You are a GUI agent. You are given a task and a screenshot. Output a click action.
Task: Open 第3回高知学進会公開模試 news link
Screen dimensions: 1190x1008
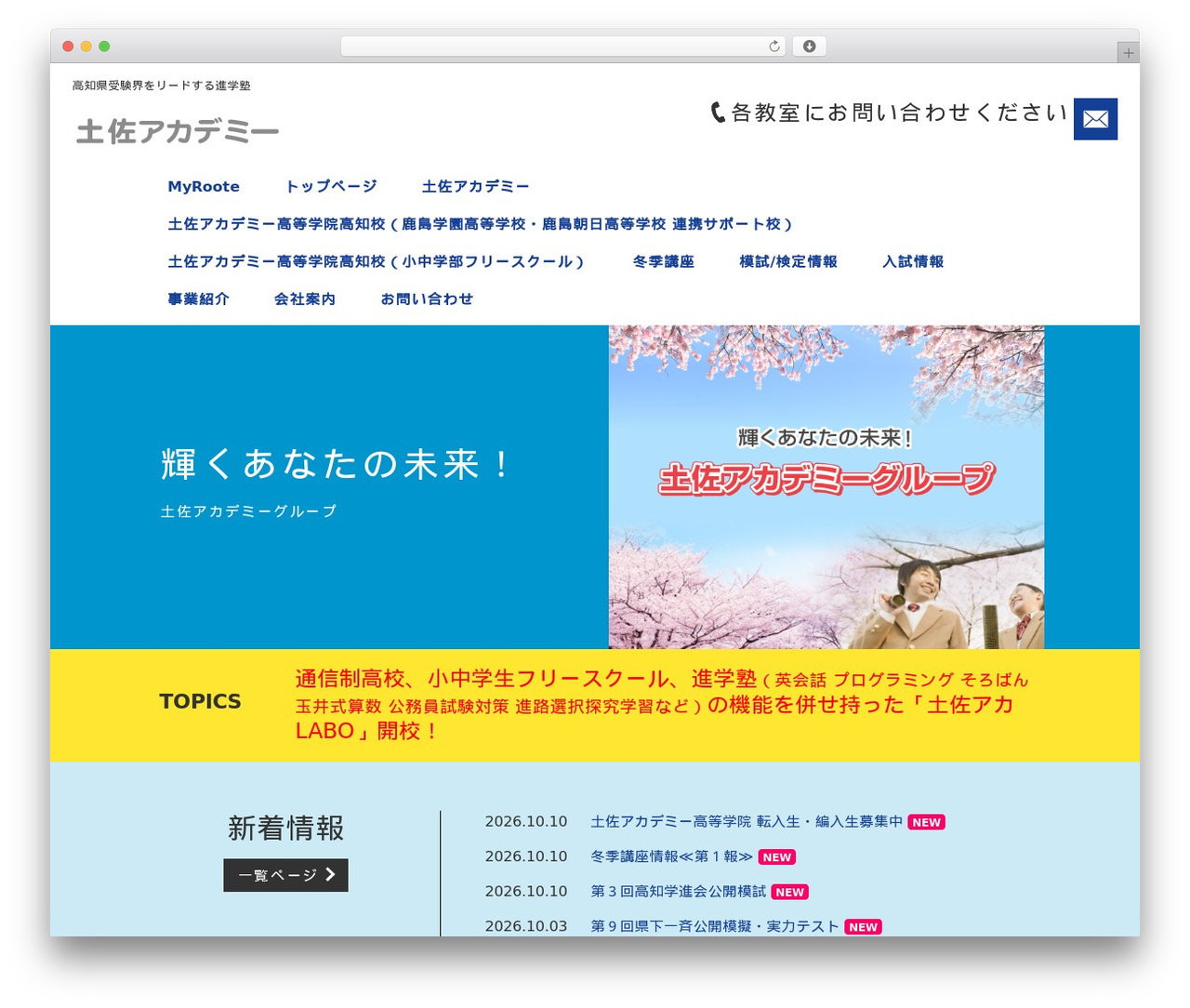pyautogui.click(x=679, y=892)
